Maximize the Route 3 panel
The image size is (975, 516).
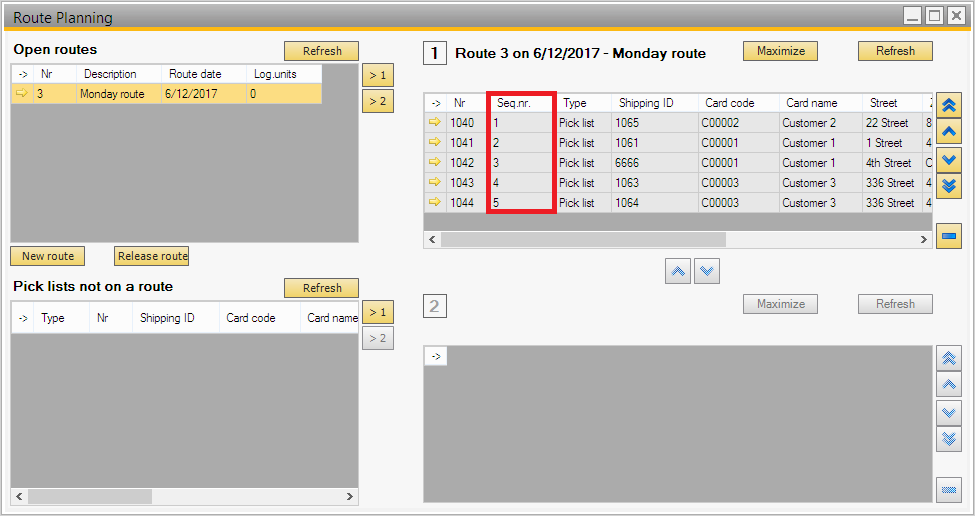[780, 51]
